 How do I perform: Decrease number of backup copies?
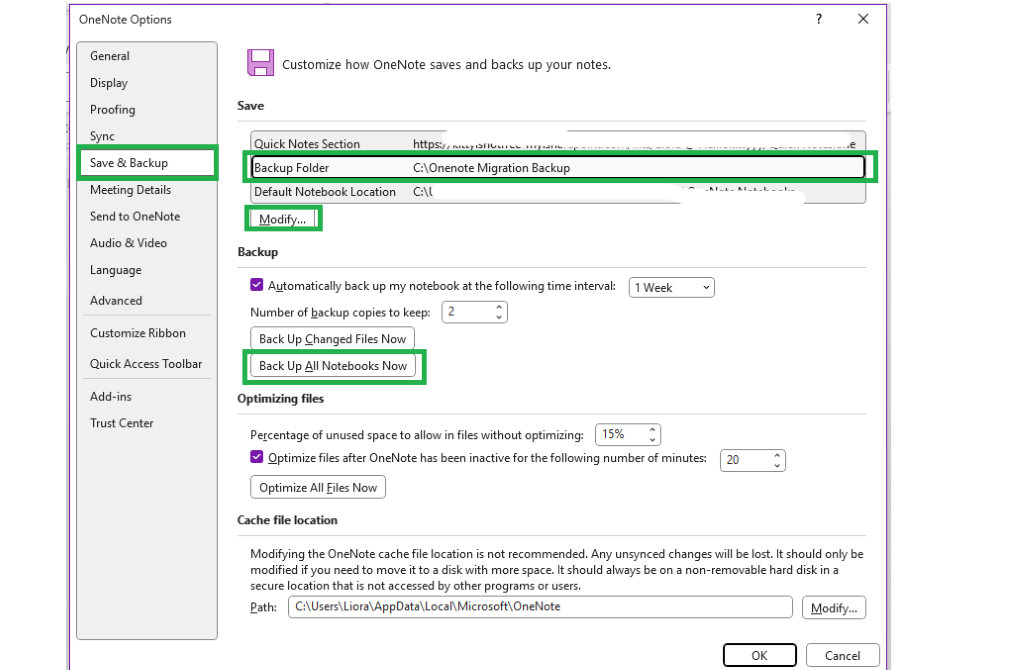499,317
